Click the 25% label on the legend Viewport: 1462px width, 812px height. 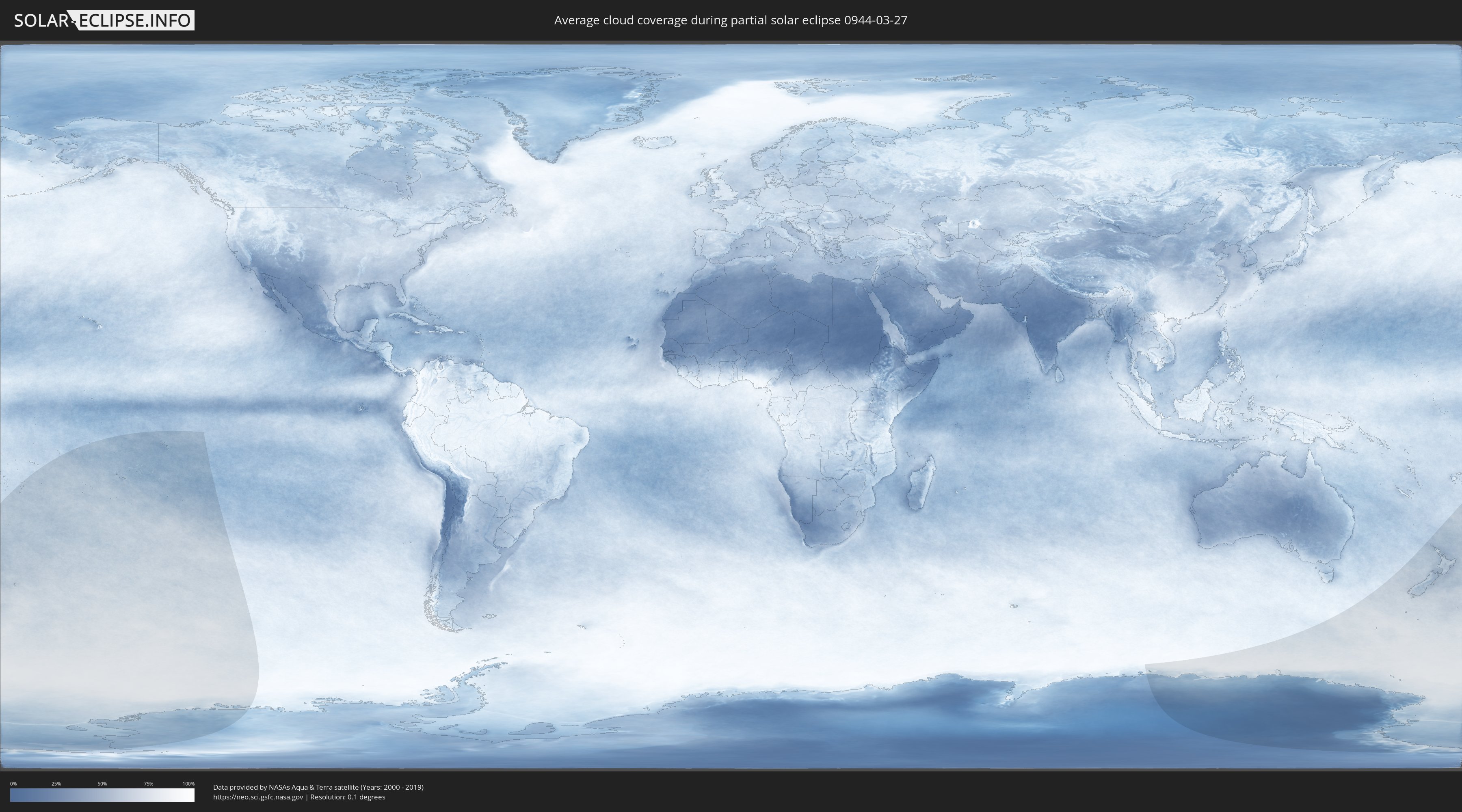pos(56,784)
